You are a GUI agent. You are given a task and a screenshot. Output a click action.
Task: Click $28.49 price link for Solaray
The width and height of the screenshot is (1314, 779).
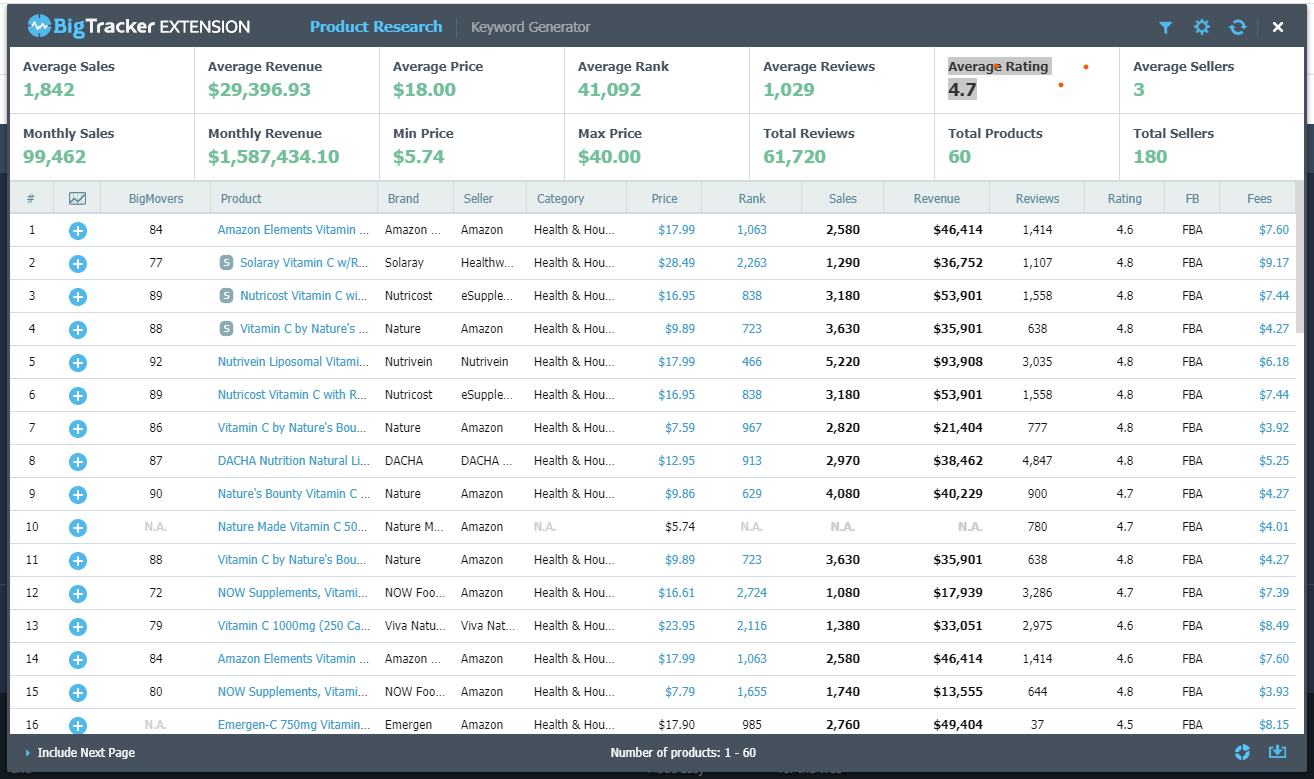point(676,263)
